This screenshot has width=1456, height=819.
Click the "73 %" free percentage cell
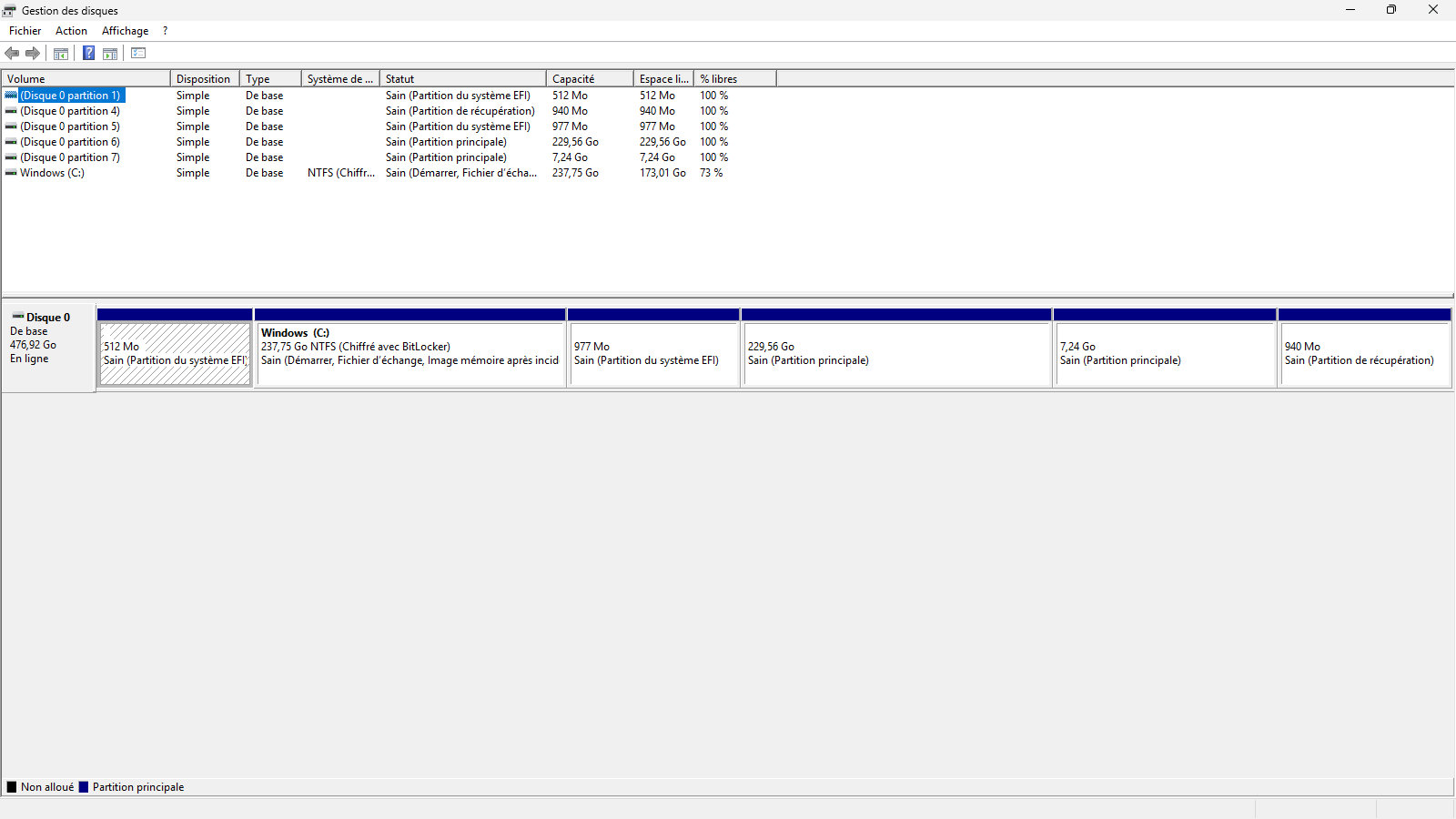coord(711,173)
